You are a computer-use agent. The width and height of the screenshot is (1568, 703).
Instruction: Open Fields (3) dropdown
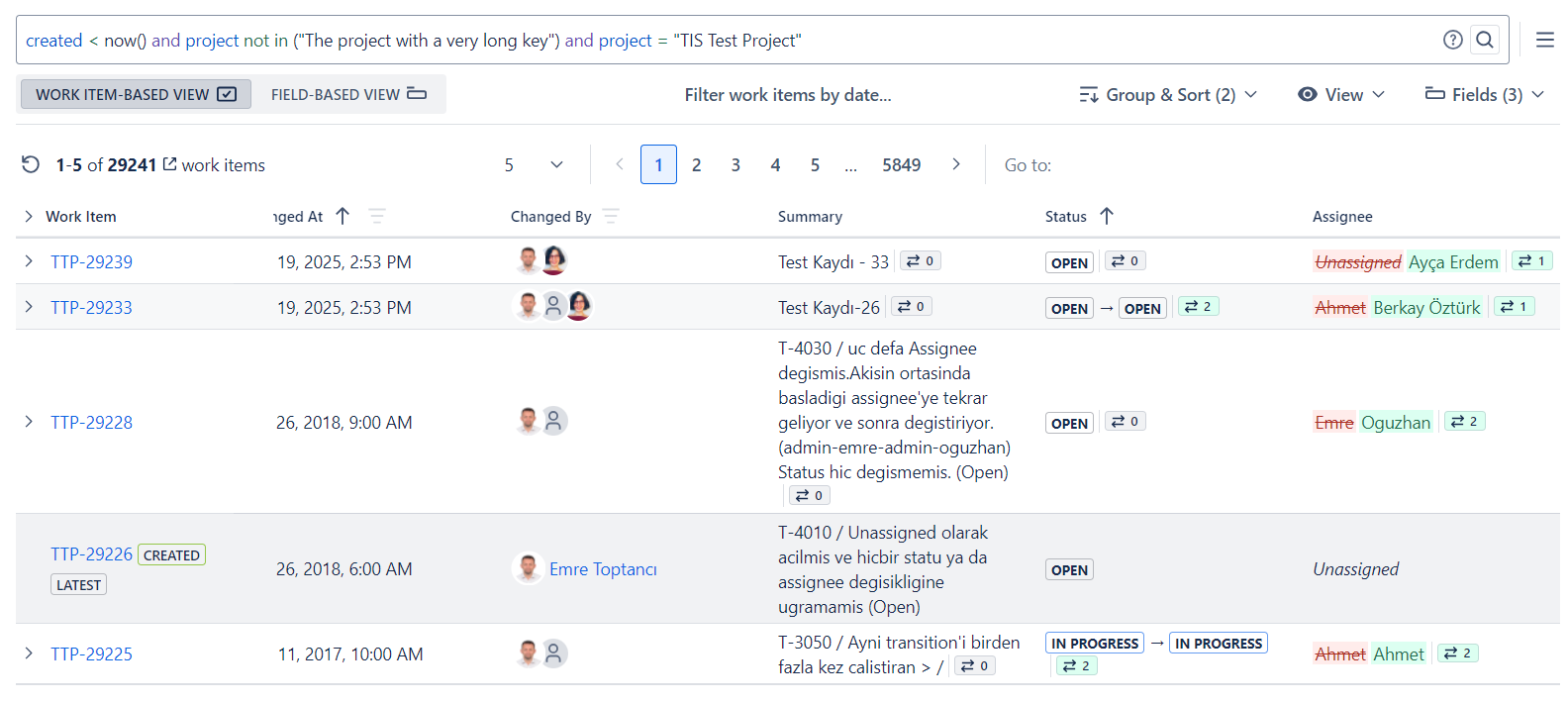tap(1484, 94)
